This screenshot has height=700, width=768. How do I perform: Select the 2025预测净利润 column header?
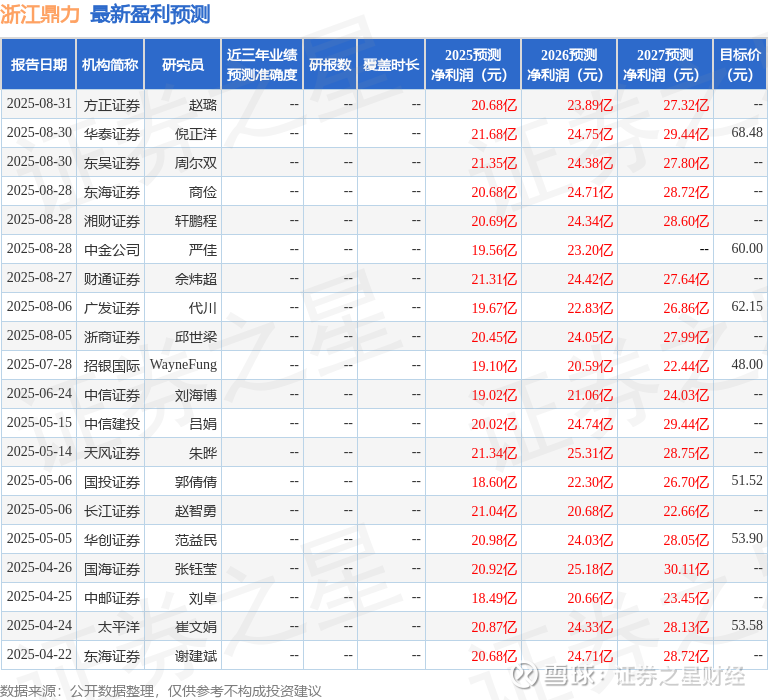(473, 65)
